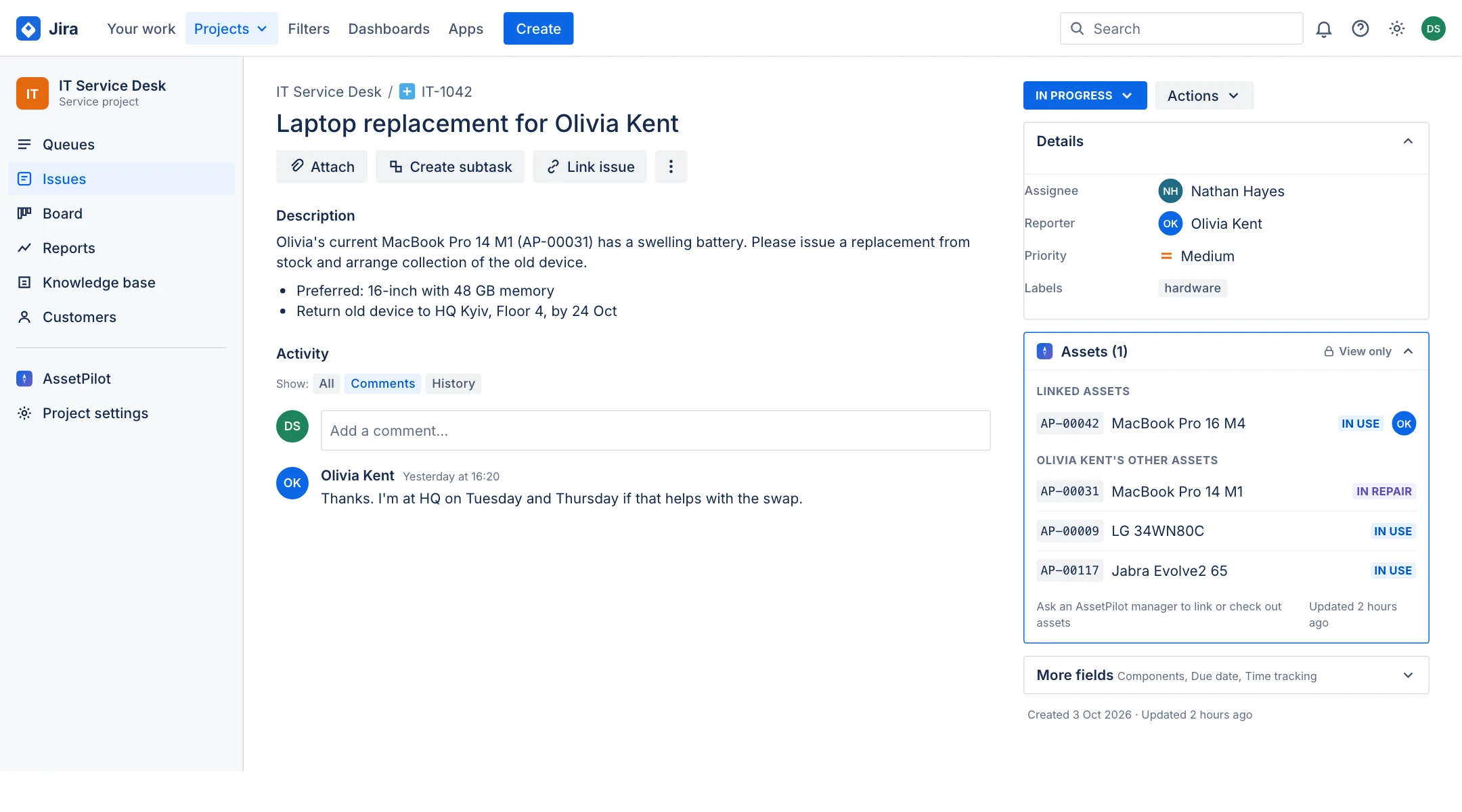
Task: Open the DS profile avatar in top bar
Action: pos(1434,28)
